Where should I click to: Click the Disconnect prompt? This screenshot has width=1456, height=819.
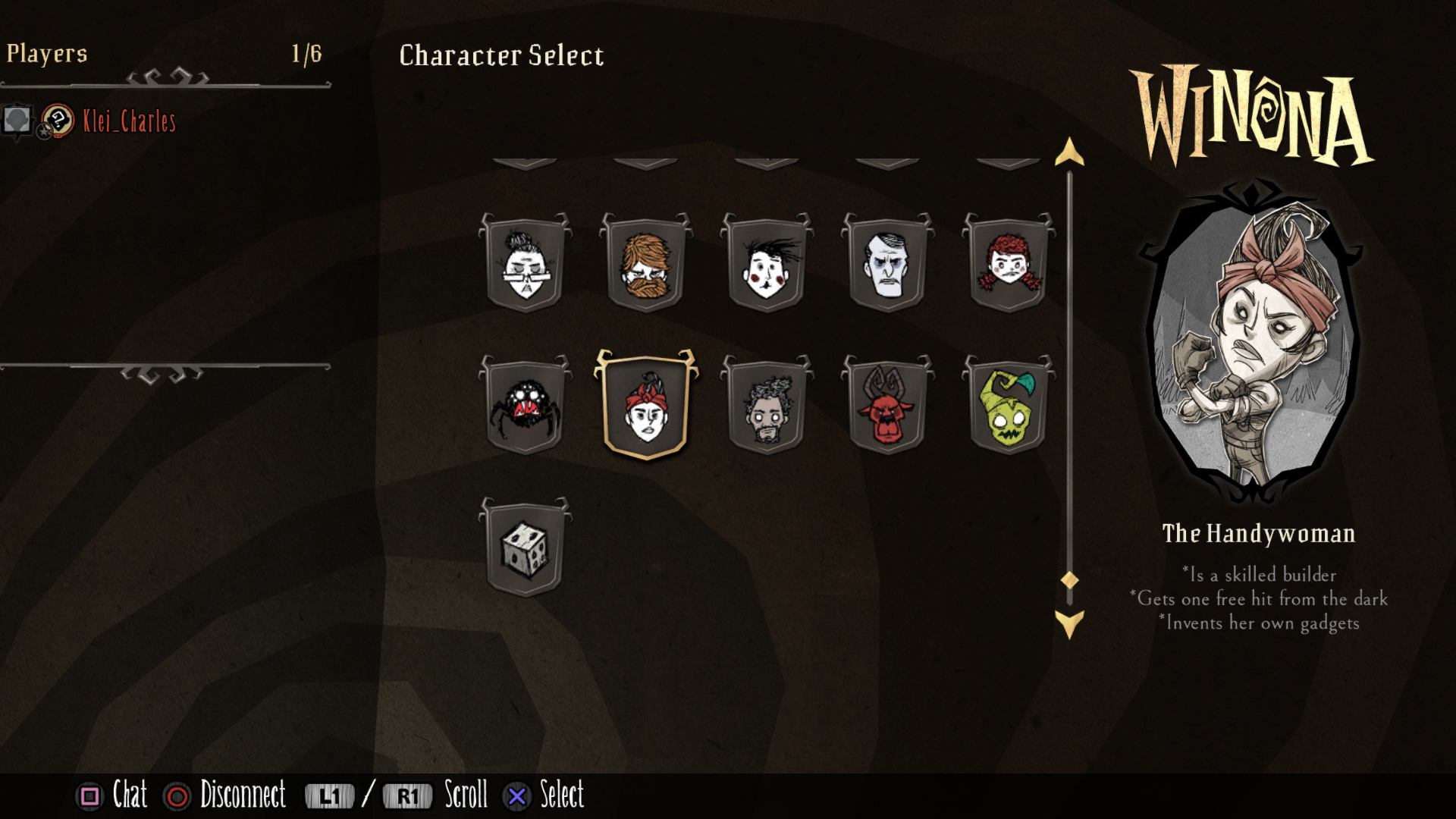(x=224, y=795)
